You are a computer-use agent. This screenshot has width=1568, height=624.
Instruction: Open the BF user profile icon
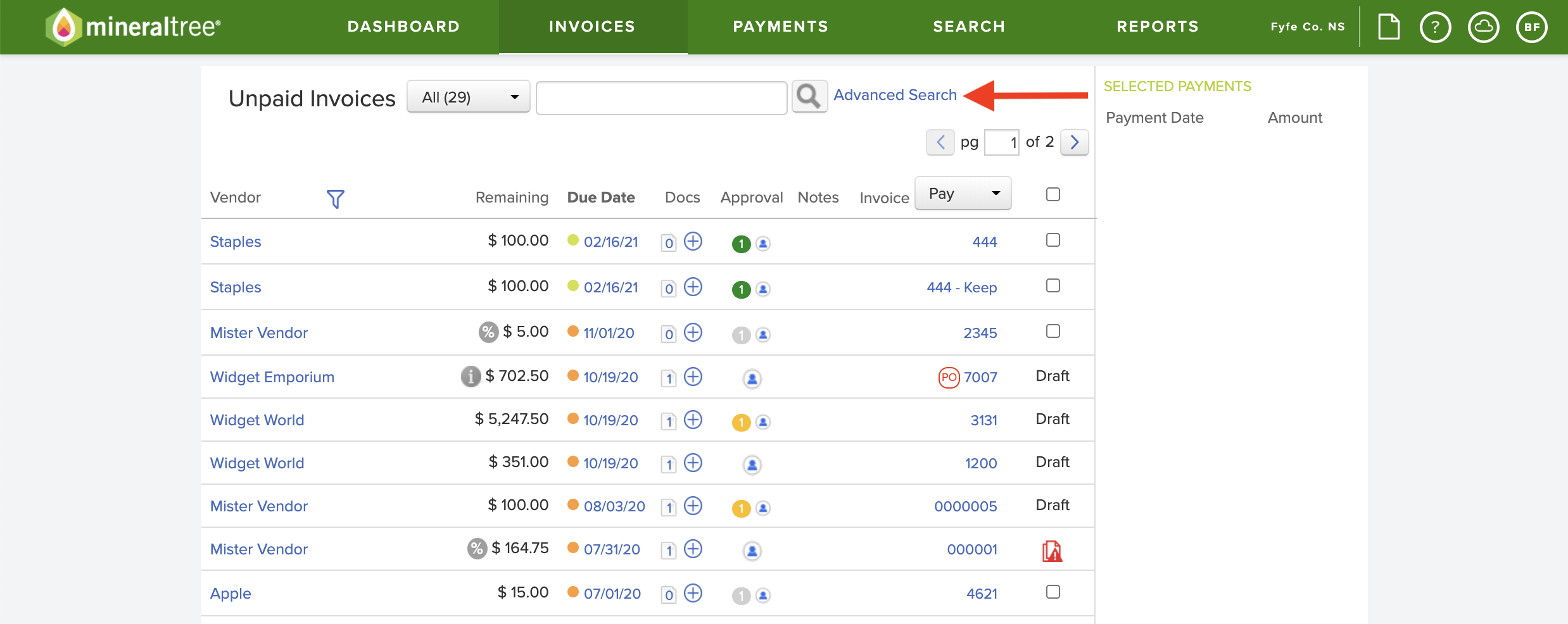(1531, 27)
